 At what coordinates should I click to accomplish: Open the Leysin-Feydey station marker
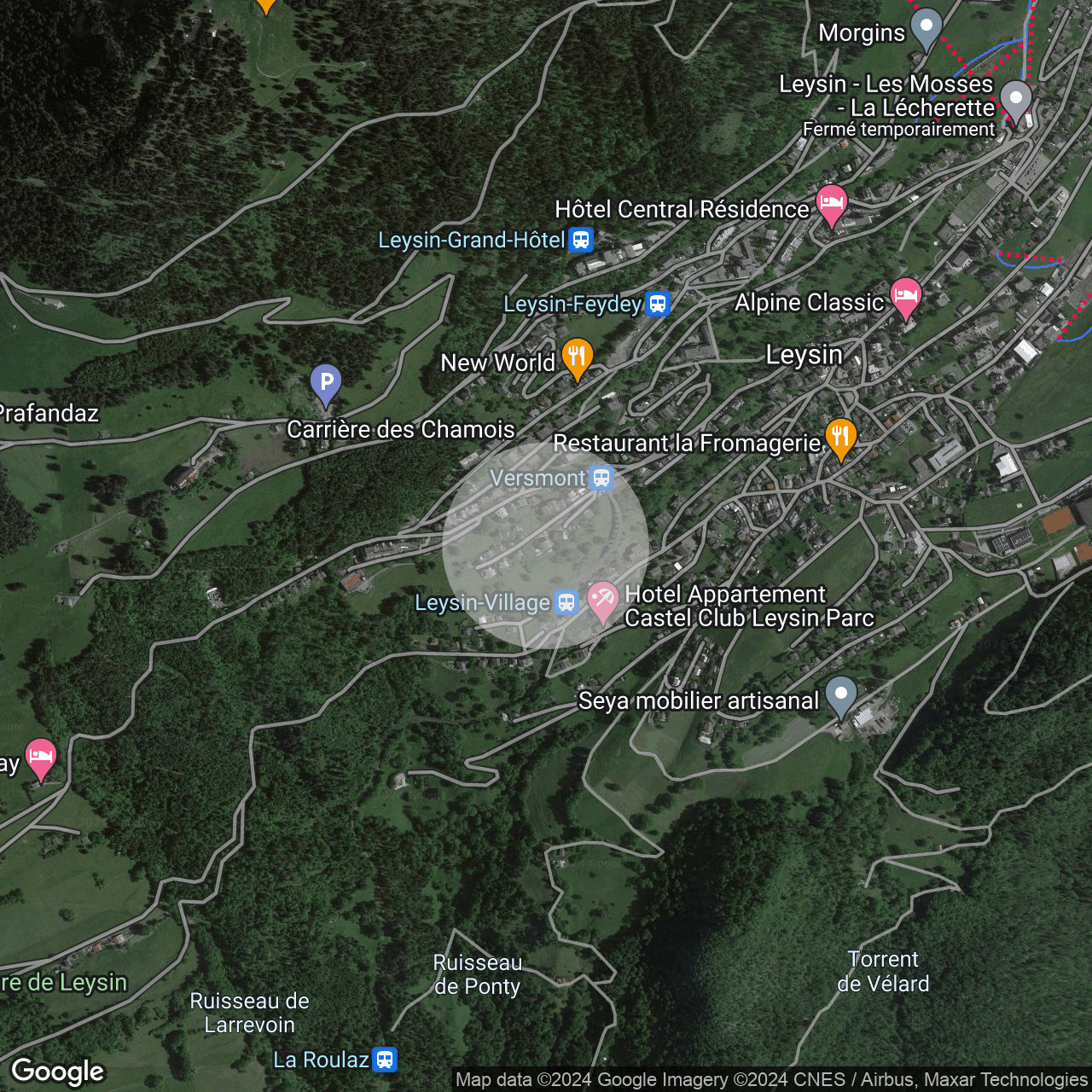(x=657, y=304)
